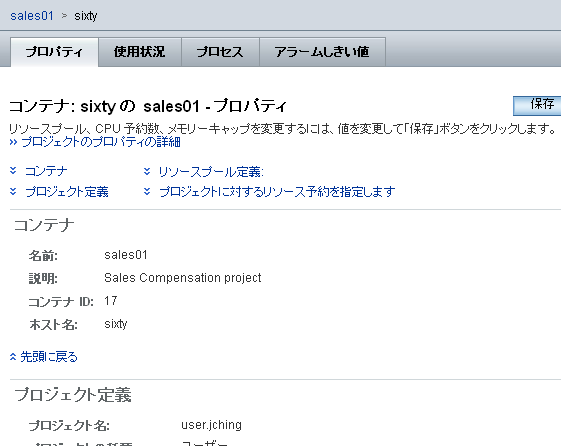The width and height of the screenshot is (561, 446).
Task: Click chevron icon beside プロジェクトに対するリソース予約 link
Action: coord(147,191)
